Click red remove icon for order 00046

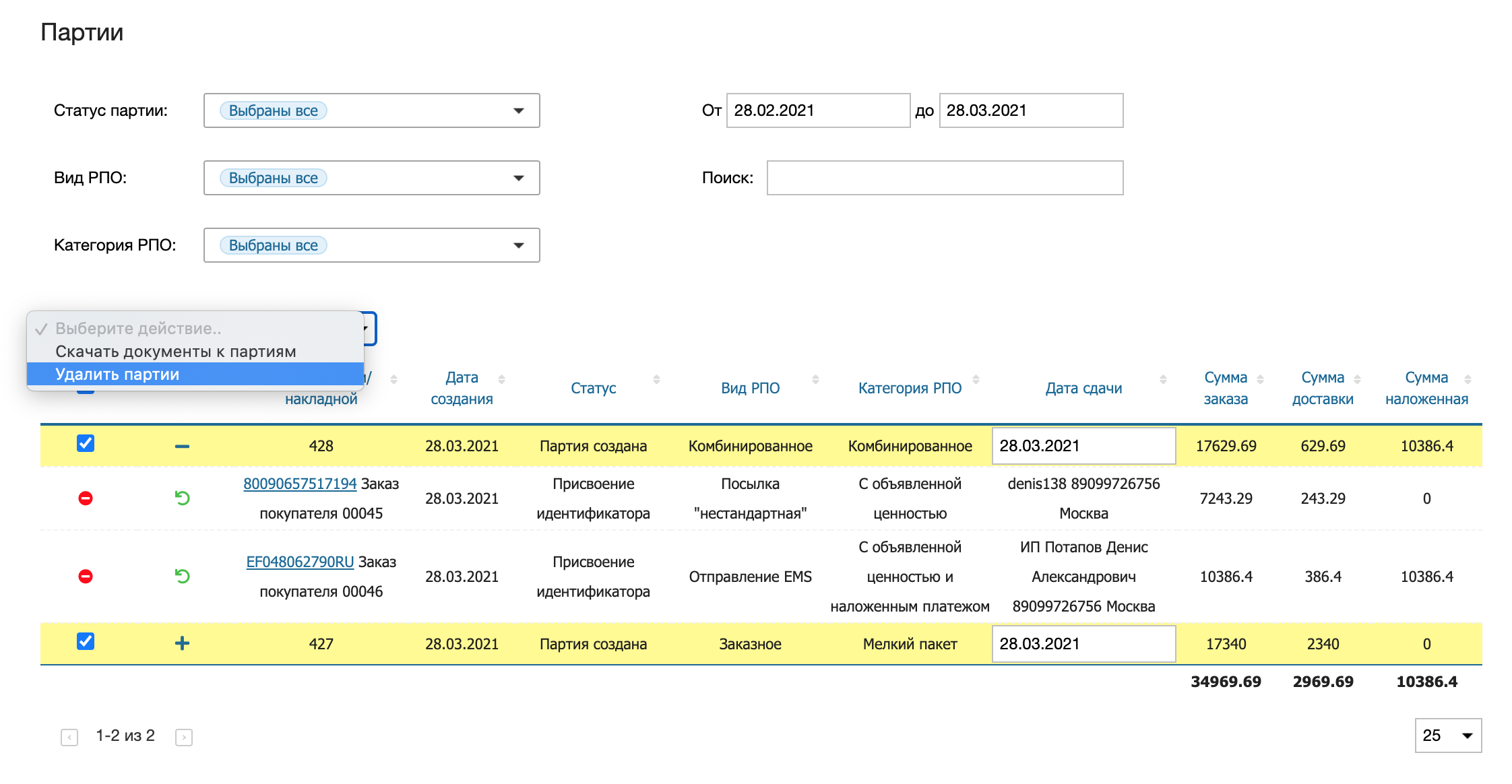tap(86, 577)
